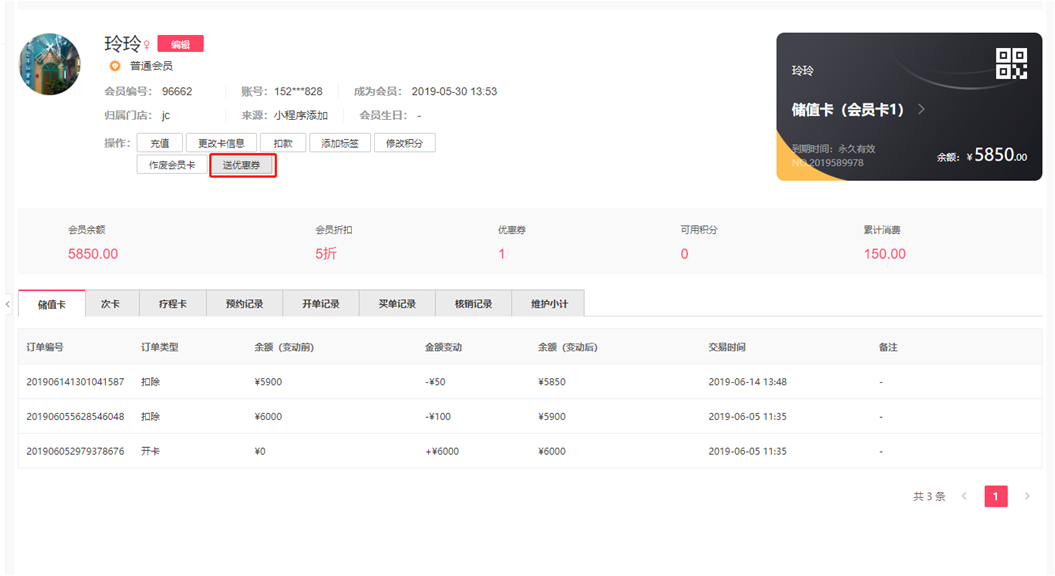Click the 开卡 order type cell

point(150,452)
